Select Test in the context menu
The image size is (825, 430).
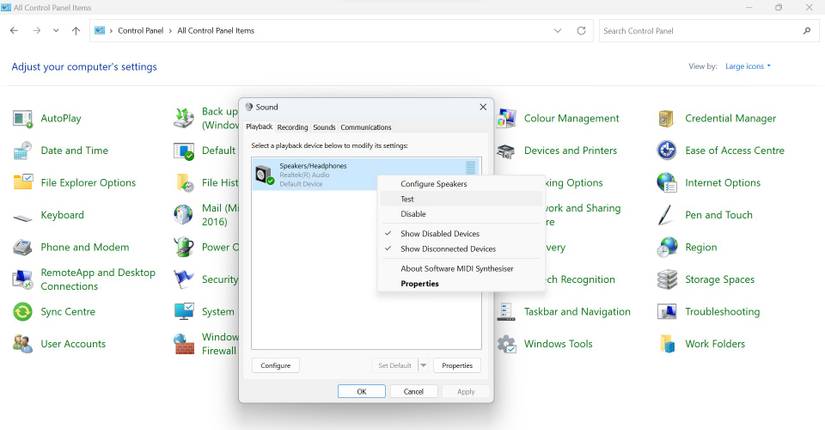point(460,199)
